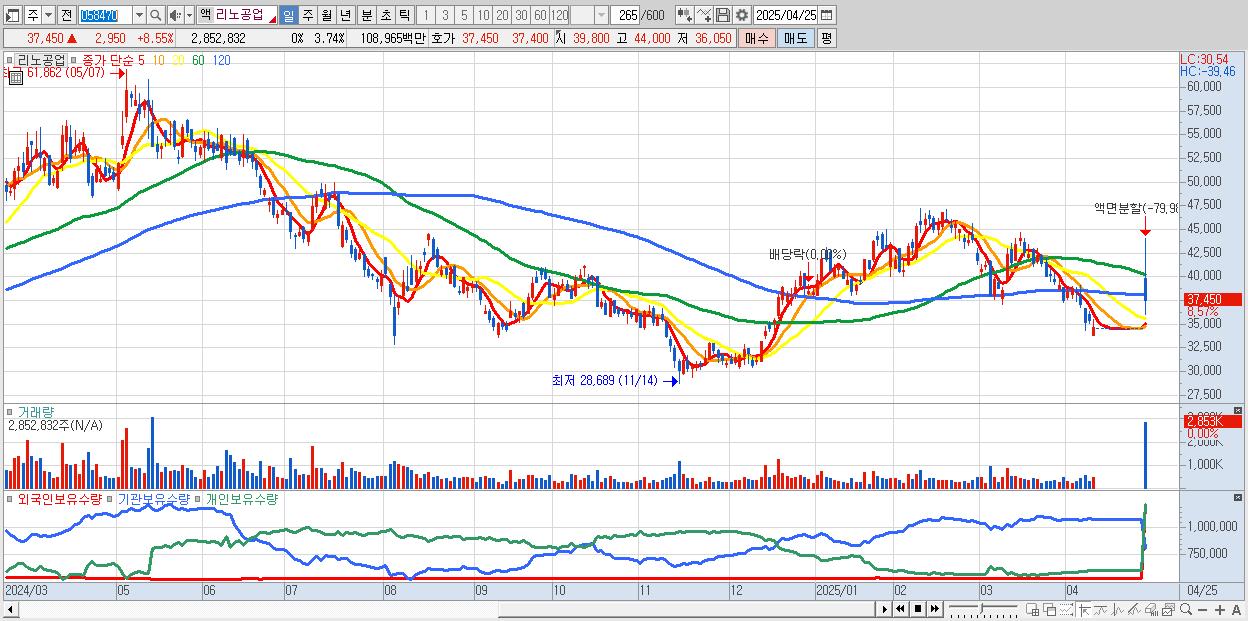The width and height of the screenshot is (1248, 621).
Task: Click the chart zoom slider handle
Action: (981, 608)
